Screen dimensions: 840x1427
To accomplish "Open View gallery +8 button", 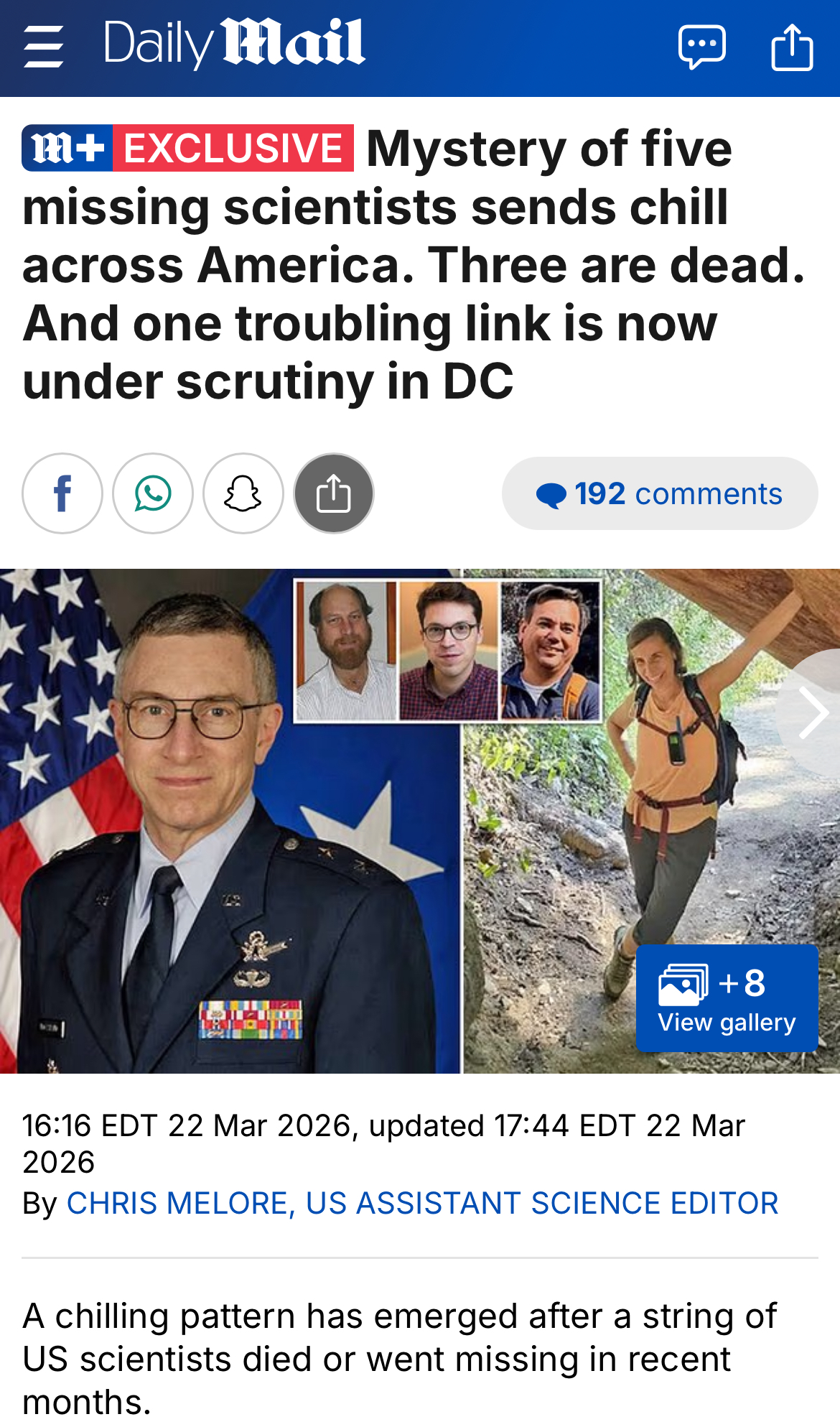I will pyautogui.click(x=727, y=998).
